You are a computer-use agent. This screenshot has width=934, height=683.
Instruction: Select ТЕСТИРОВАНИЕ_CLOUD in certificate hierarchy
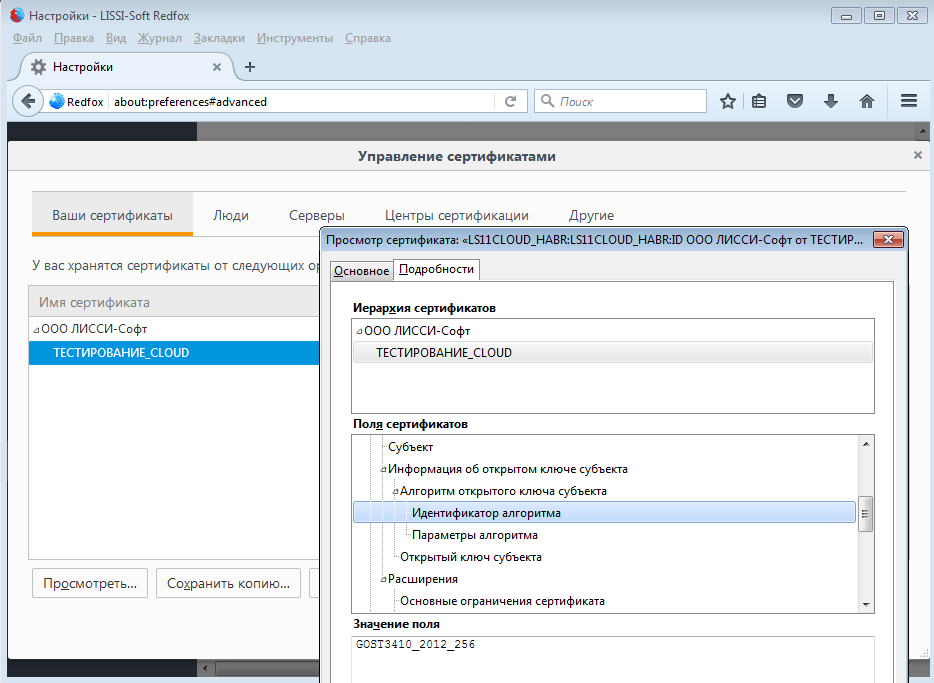click(x=613, y=353)
